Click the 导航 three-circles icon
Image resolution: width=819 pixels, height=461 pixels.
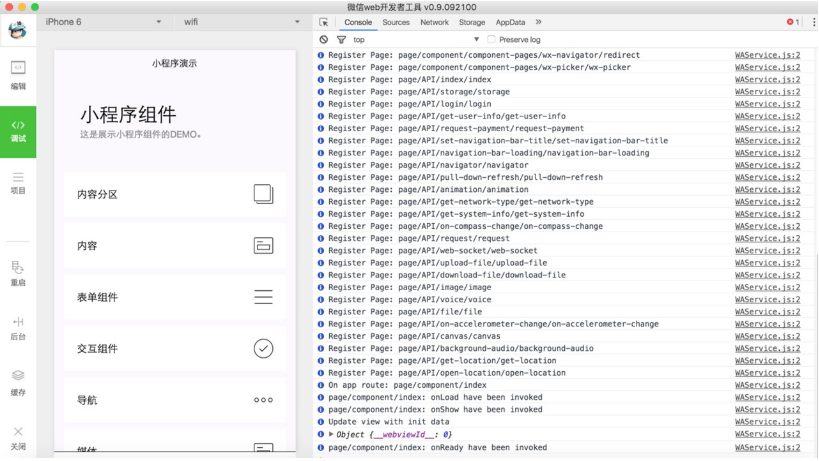(x=263, y=400)
